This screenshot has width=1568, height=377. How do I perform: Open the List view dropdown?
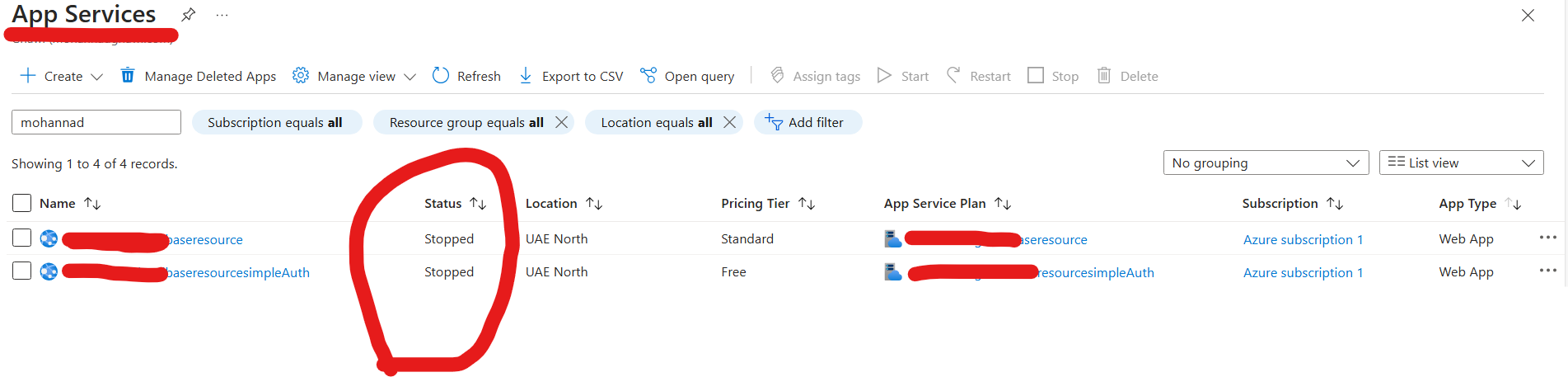pyautogui.click(x=1460, y=163)
